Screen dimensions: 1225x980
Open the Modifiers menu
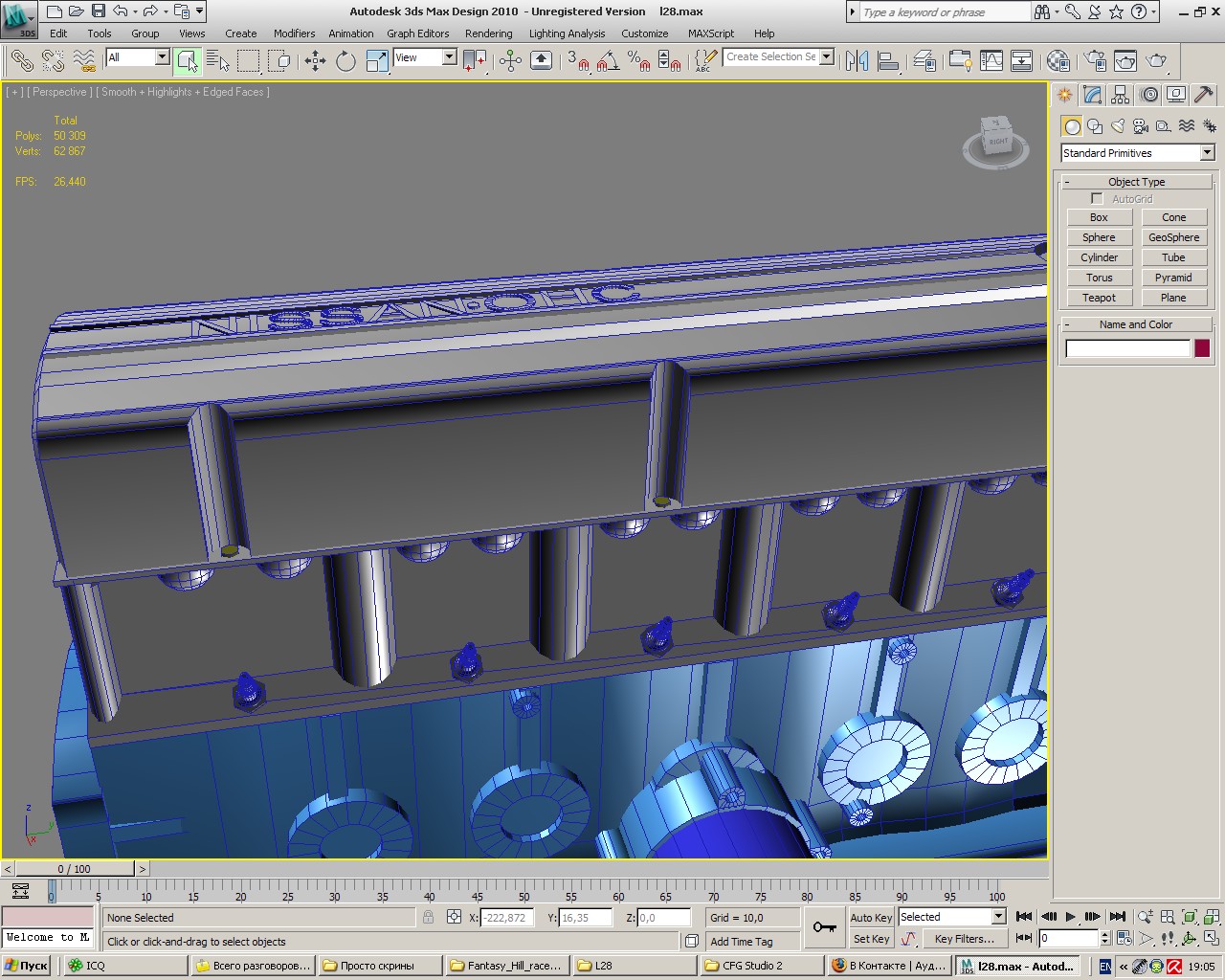point(294,33)
